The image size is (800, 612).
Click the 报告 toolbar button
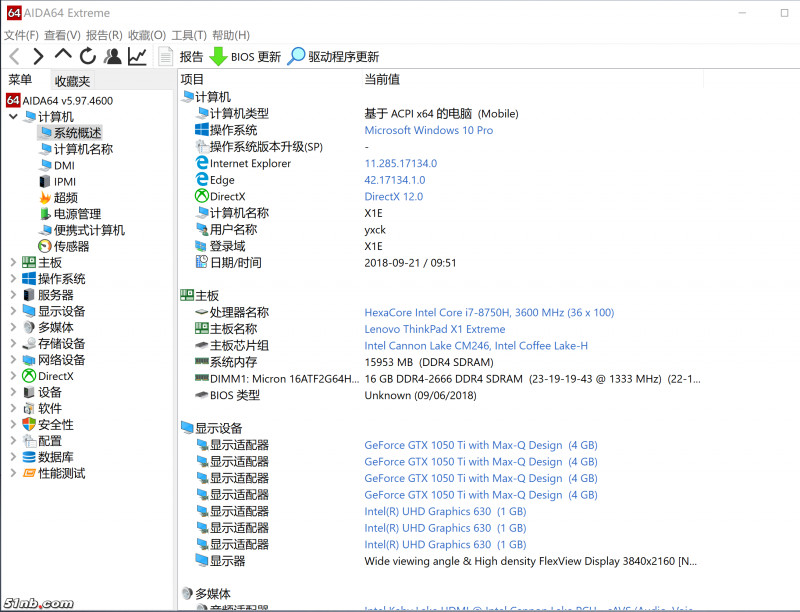191,57
